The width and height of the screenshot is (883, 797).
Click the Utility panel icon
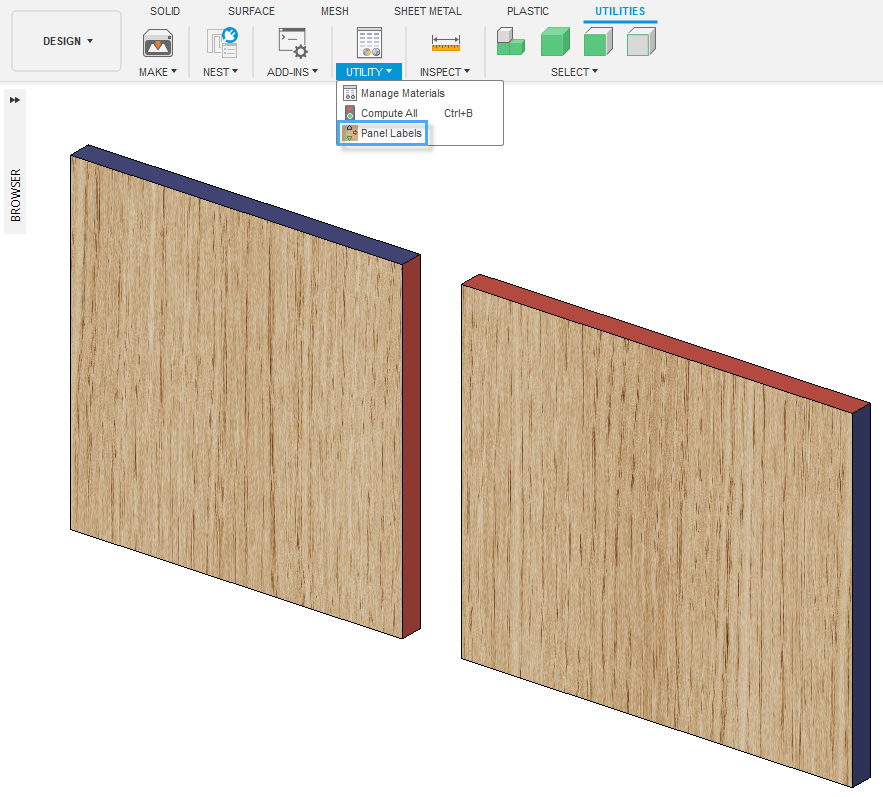(x=369, y=42)
